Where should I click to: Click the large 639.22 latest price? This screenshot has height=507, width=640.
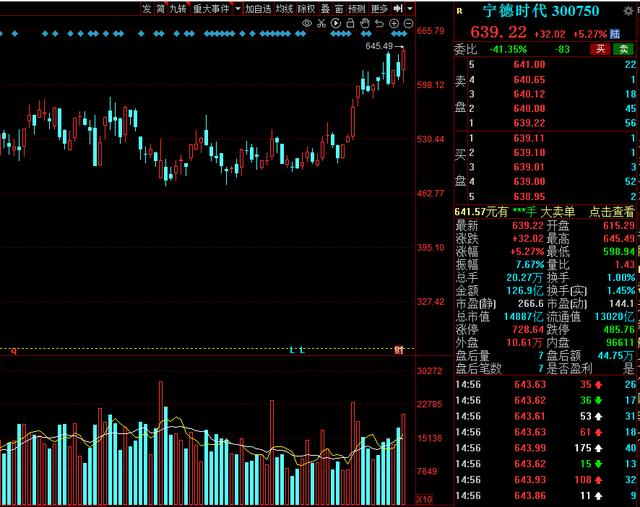coord(498,32)
